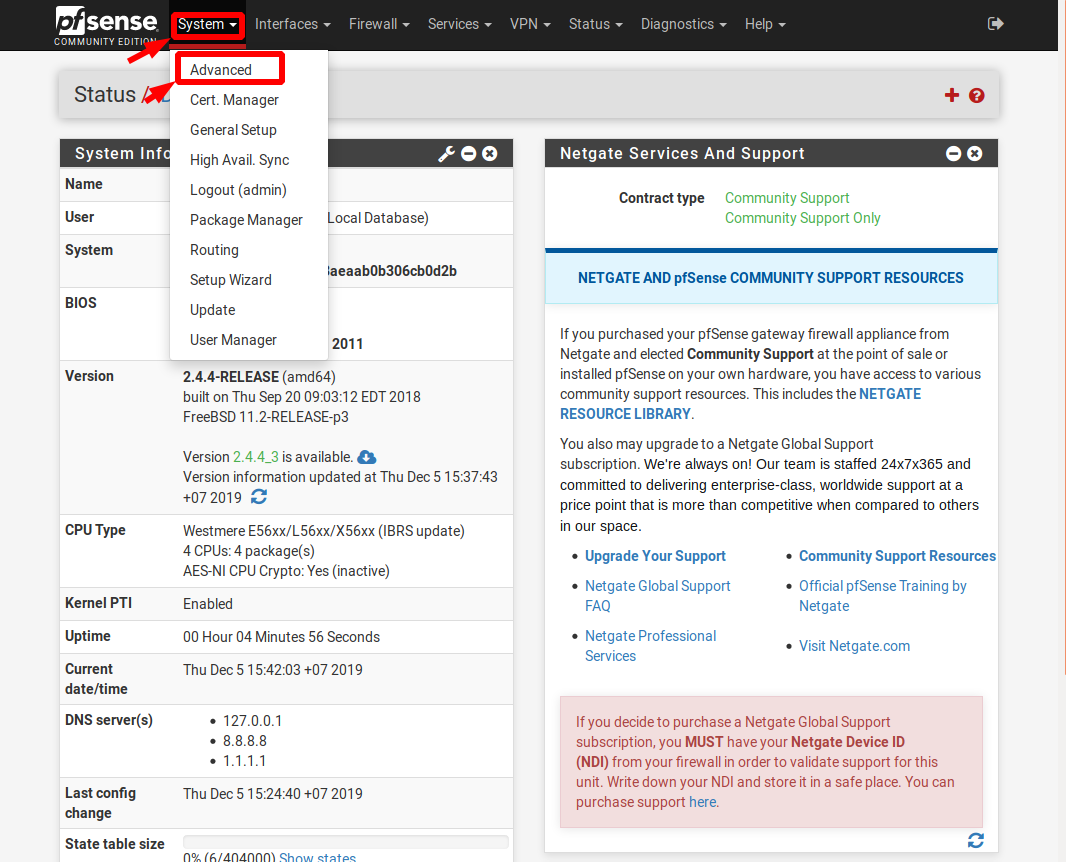This screenshot has width=1066, height=862.
Task: Close the System Information widget
Action: [x=489, y=154]
